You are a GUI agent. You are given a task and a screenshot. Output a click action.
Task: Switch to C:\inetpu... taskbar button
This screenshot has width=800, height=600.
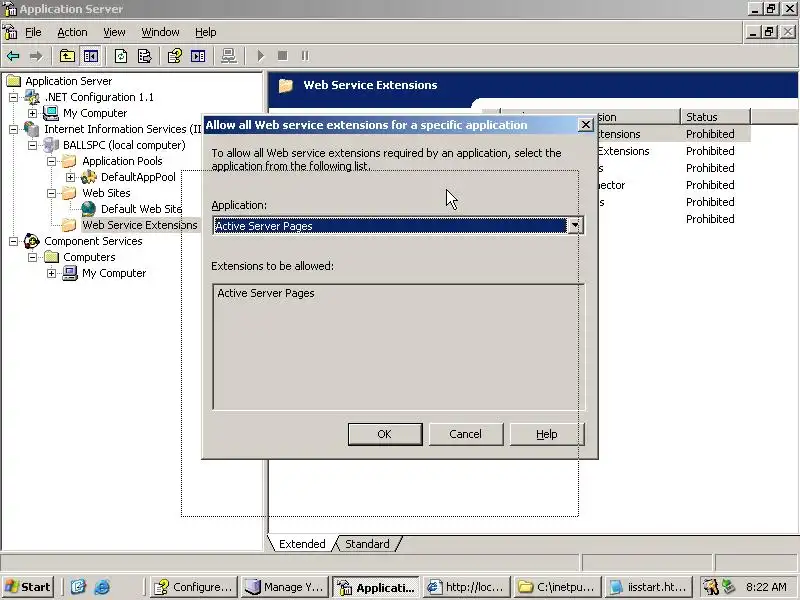pyautogui.click(x=558, y=587)
